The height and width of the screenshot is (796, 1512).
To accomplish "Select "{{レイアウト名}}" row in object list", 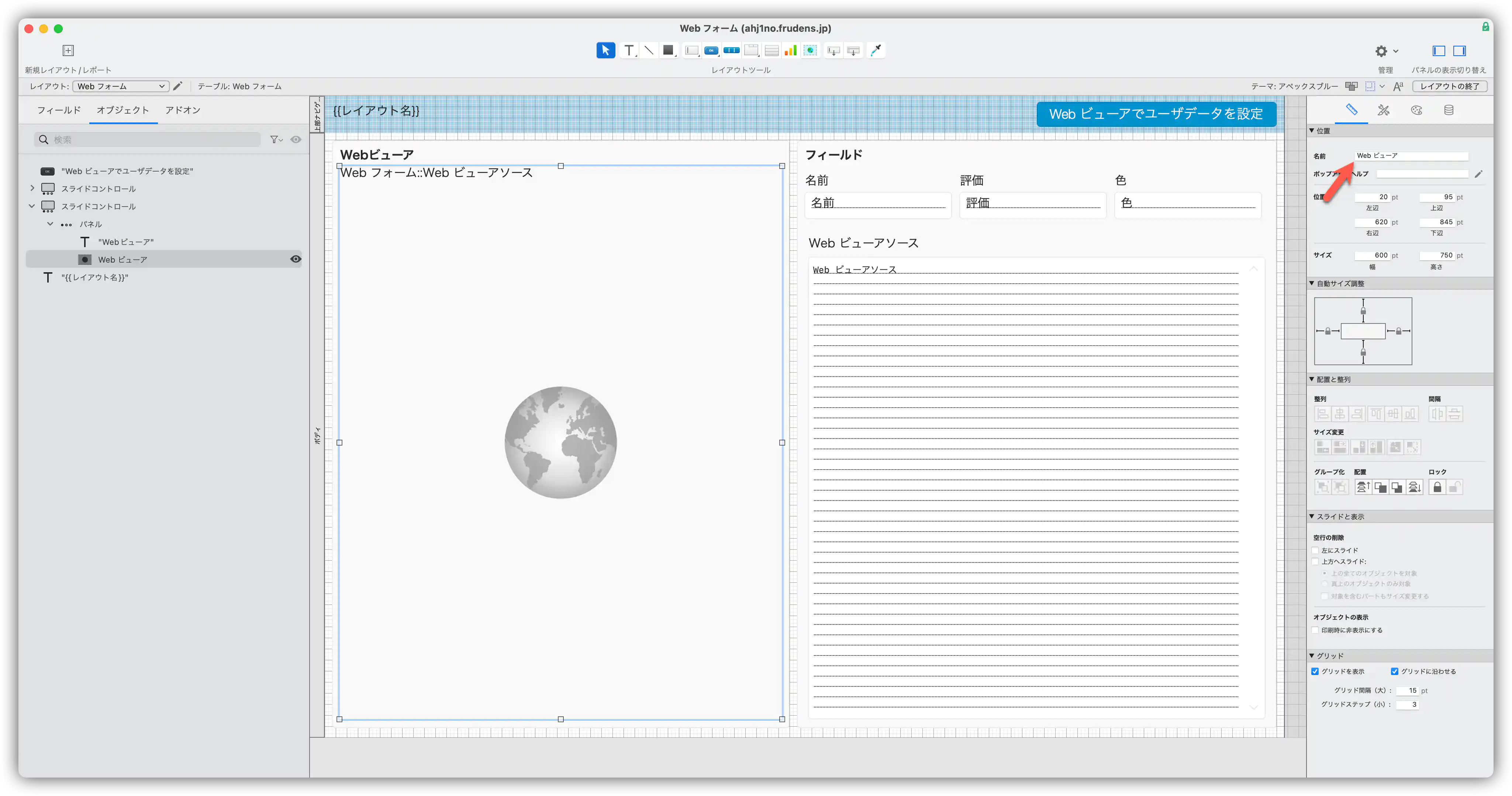I will click(164, 277).
